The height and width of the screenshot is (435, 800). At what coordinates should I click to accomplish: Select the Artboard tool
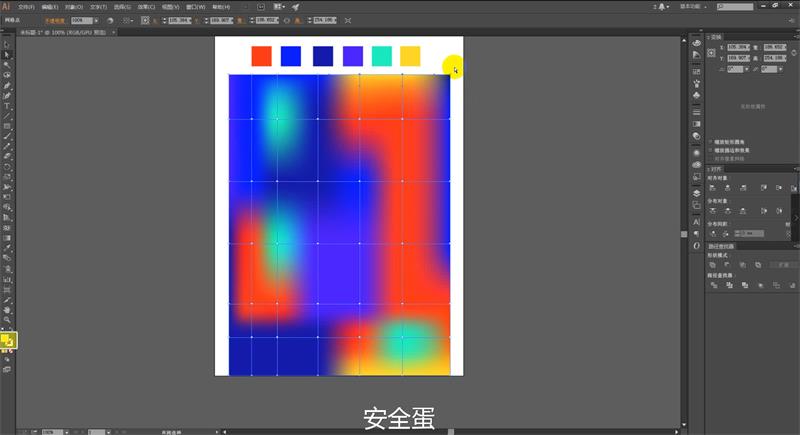7,290
